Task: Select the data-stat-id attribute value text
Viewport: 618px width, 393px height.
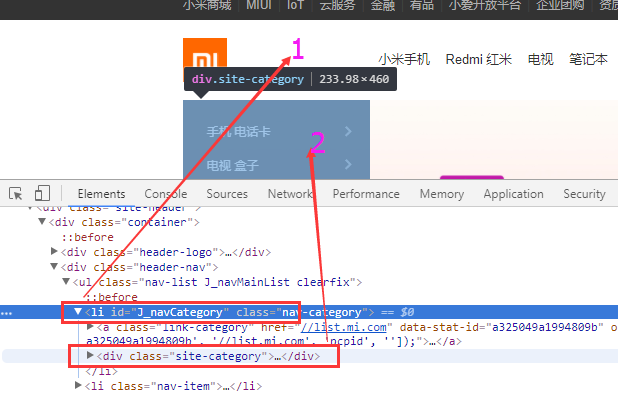Action: 544,327
